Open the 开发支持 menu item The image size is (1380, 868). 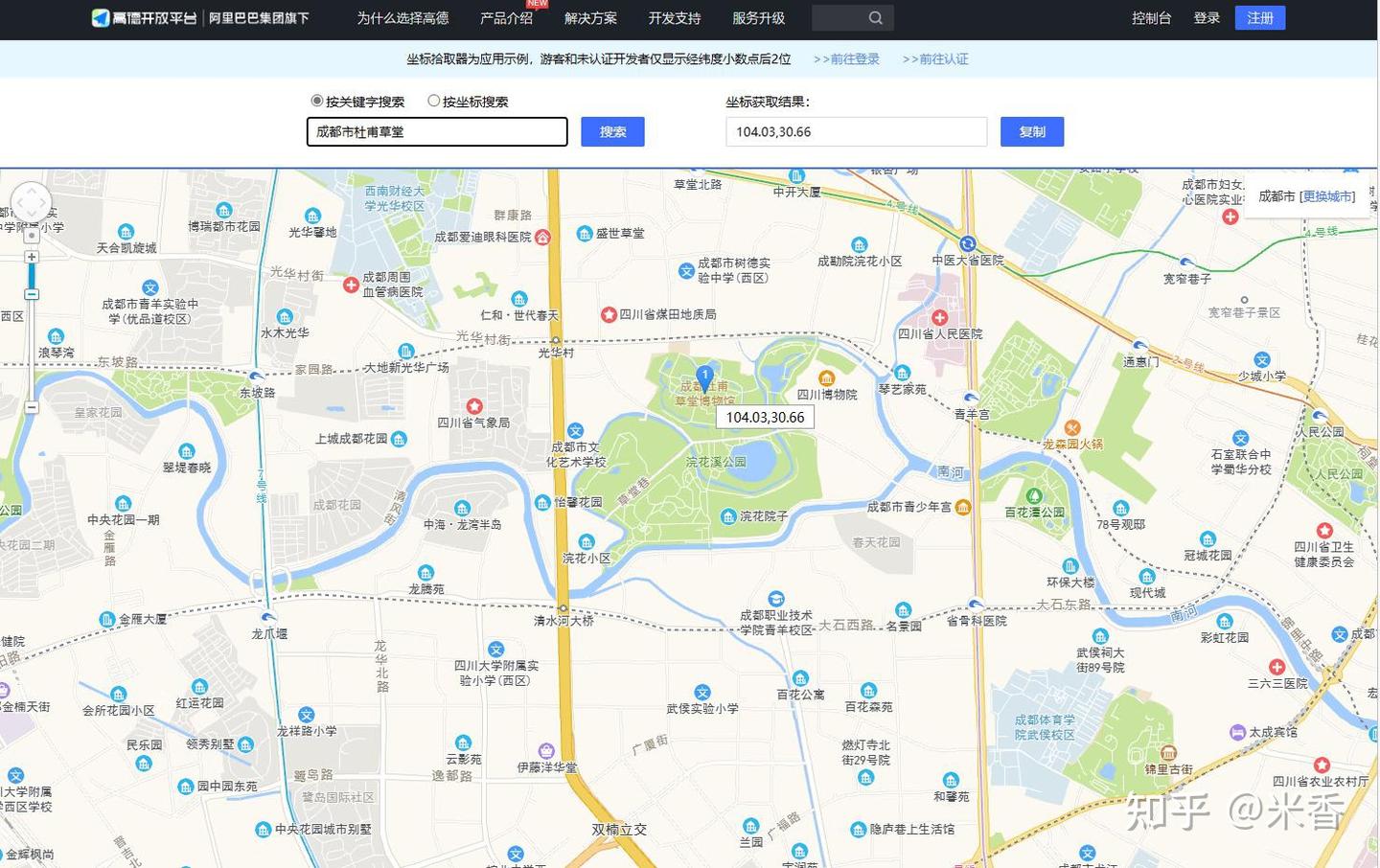point(674,17)
